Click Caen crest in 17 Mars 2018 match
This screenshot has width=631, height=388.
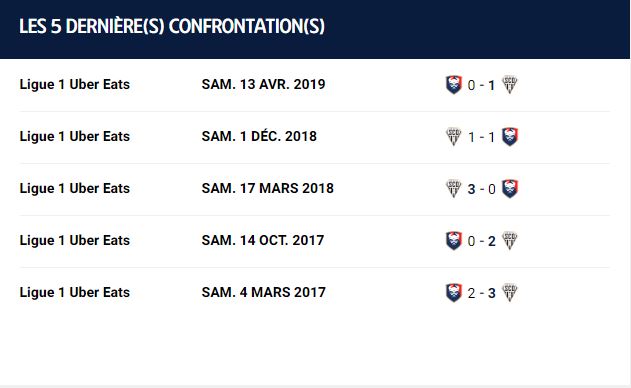509,189
